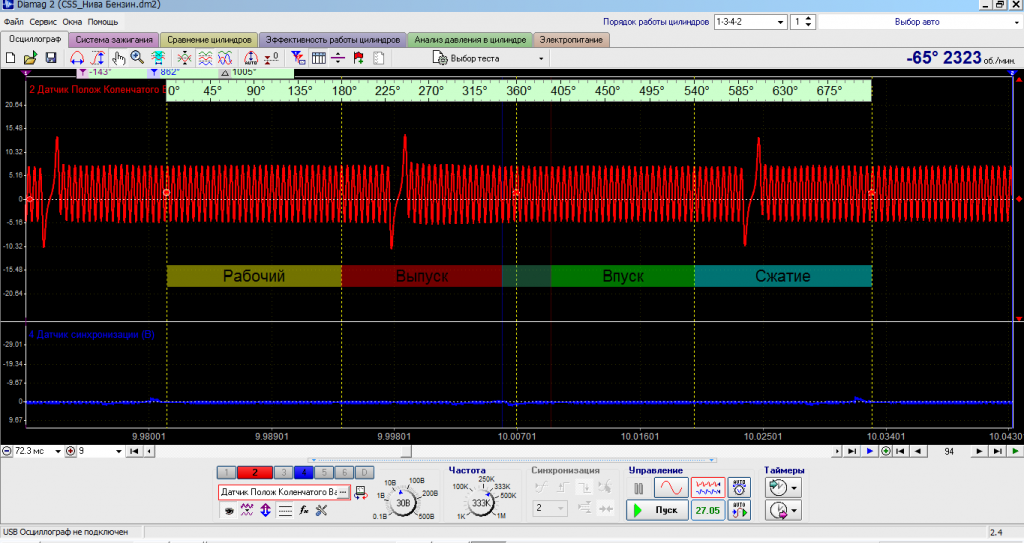
Task: Open first timer dropdown arrow
Action: 794,487
